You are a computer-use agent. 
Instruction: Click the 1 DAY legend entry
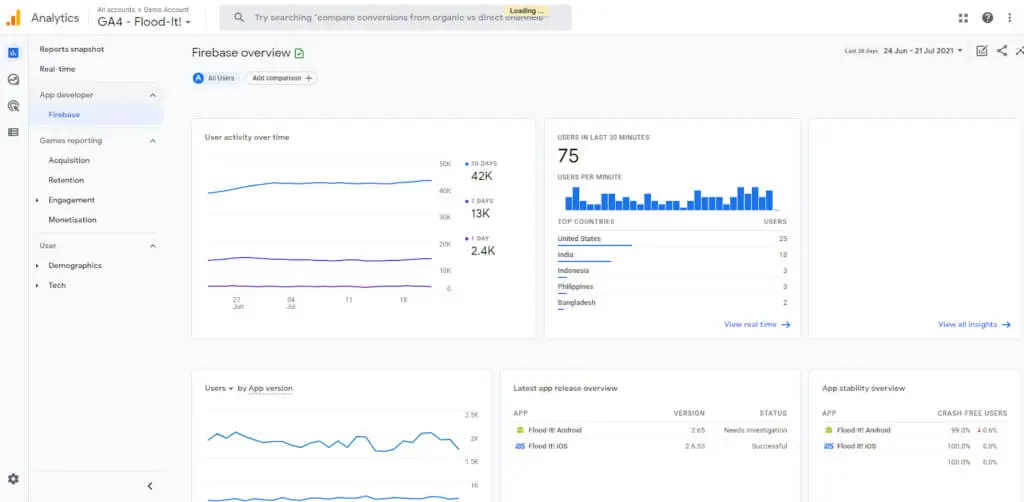coord(477,239)
